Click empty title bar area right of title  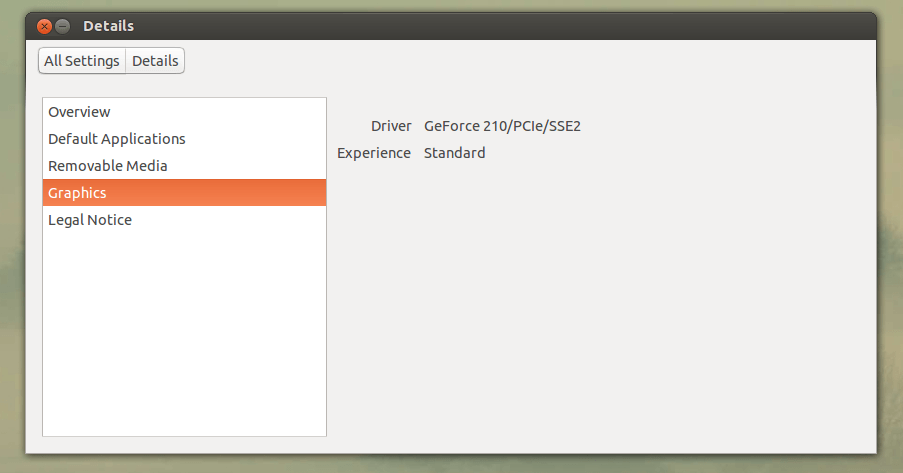[500, 26]
